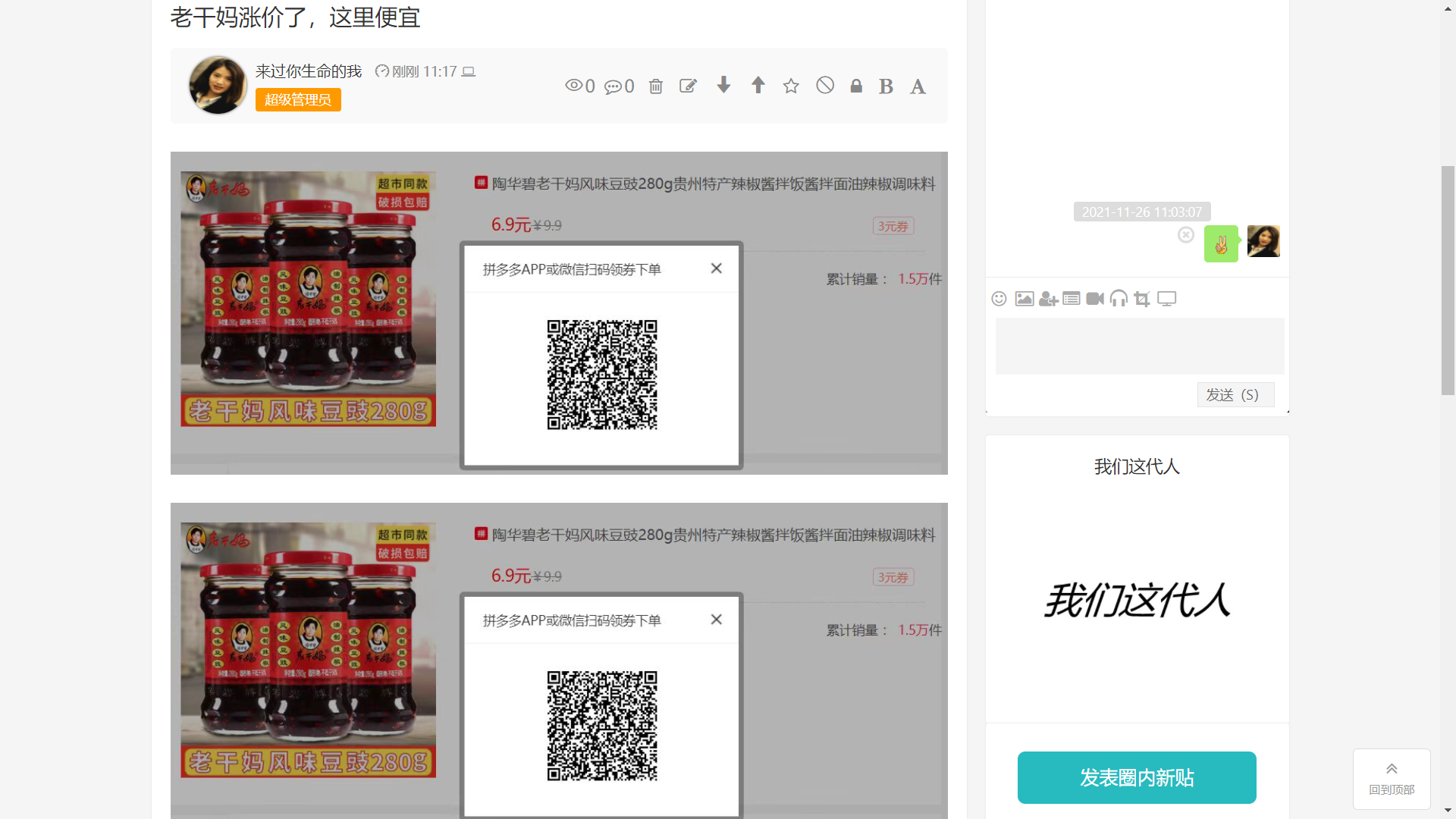
Task: Click the 发表圈内新贴 button
Action: click(x=1136, y=777)
